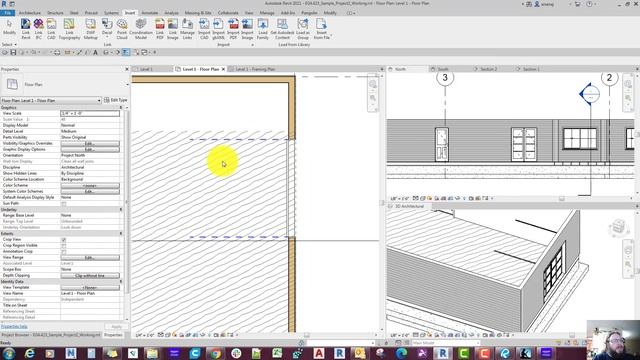
Task: Switch to the Architecture ribbon tab
Action: 30,13
